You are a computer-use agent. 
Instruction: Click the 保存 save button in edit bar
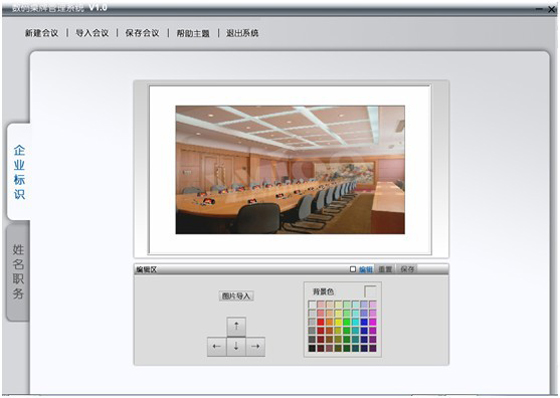pyautogui.click(x=407, y=269)
